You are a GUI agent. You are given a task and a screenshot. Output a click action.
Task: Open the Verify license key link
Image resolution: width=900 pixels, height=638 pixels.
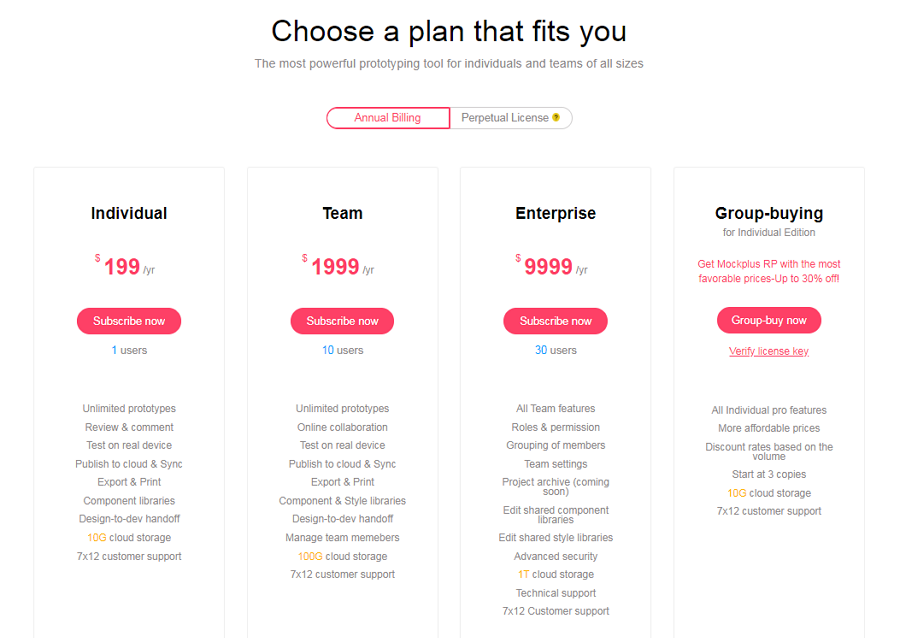click(x=768, y=352)
